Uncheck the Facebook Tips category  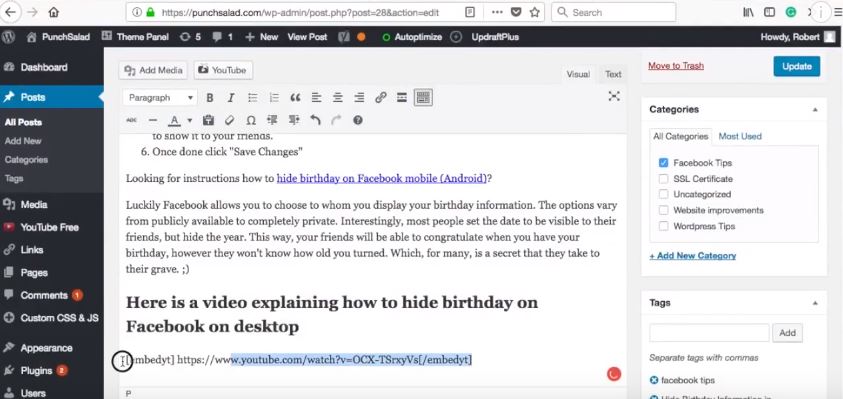663,162
